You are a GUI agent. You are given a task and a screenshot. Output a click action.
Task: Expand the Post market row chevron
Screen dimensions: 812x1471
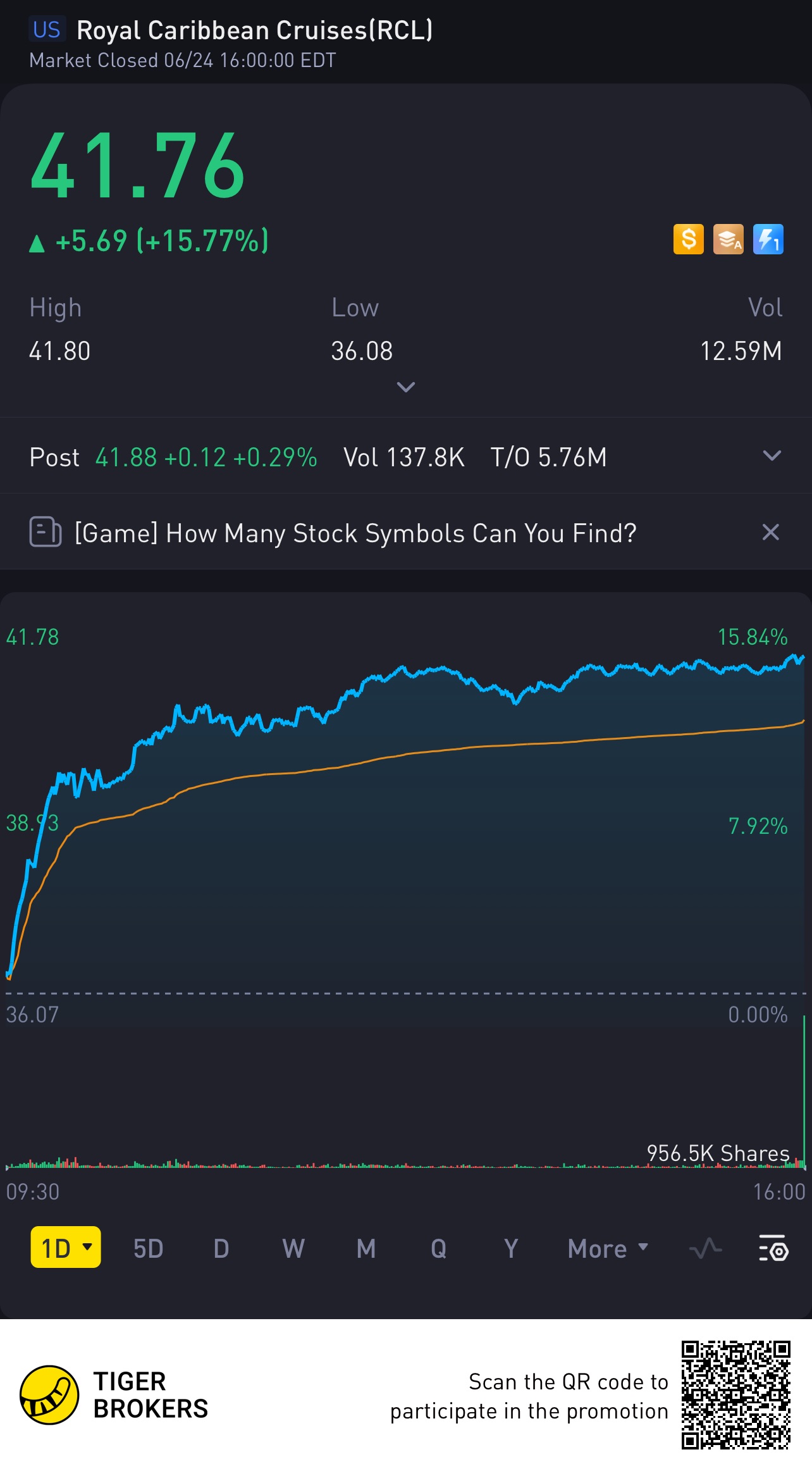[772, 456]
